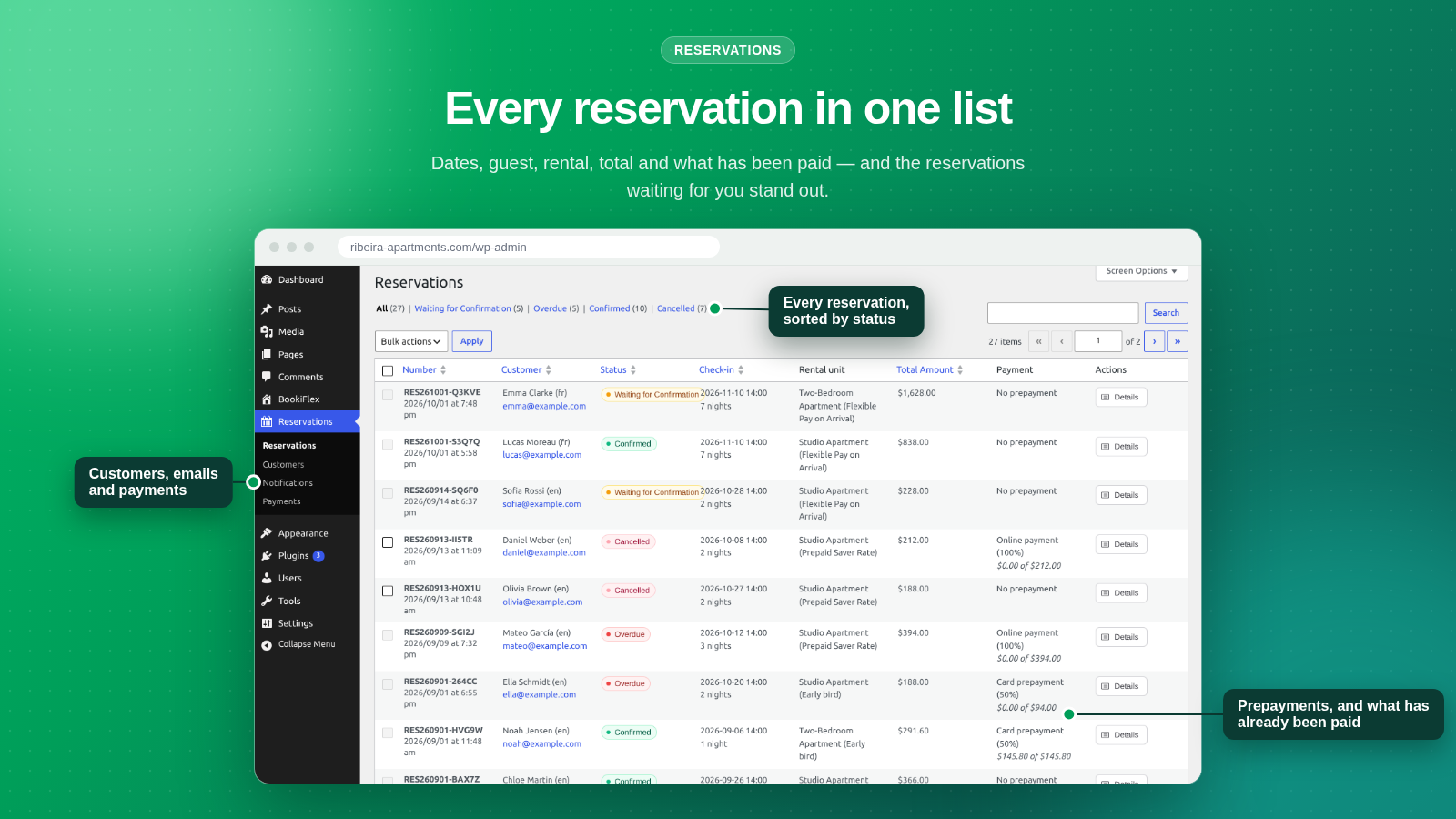Image resolution: width=1456 pixels, height=819 pixels.
Task: Click the Comments bubble icon
Action: point(267,377)
